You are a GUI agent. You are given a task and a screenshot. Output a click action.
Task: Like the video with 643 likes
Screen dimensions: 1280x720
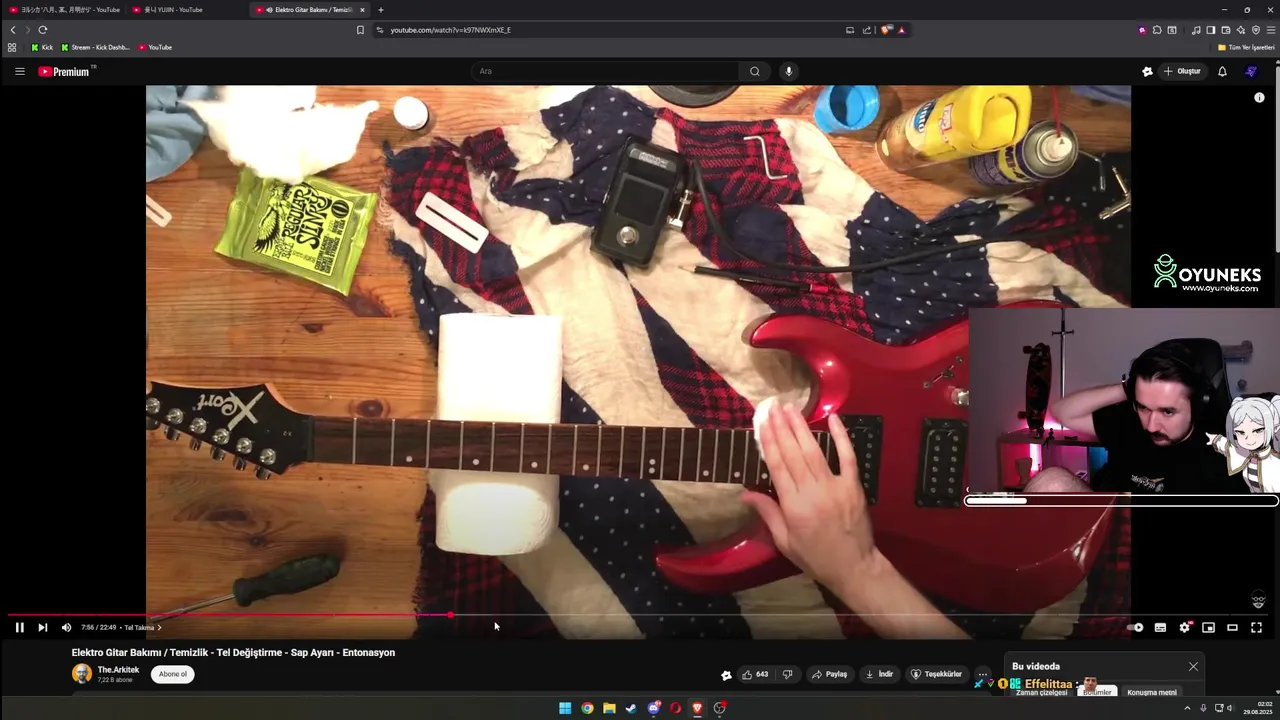click(755, 674)
